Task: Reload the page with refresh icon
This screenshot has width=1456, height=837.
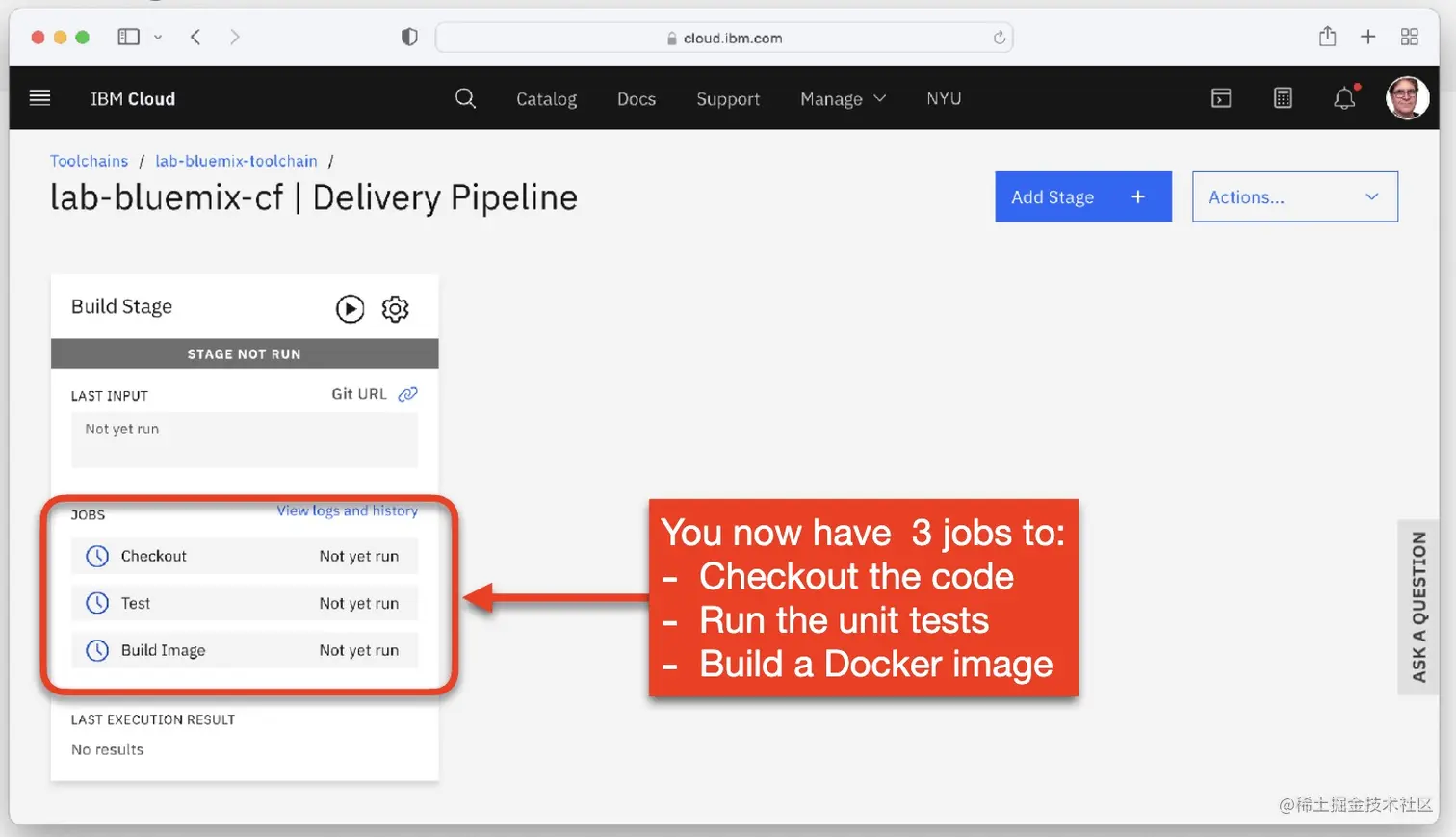Action: coord(1000,38)
